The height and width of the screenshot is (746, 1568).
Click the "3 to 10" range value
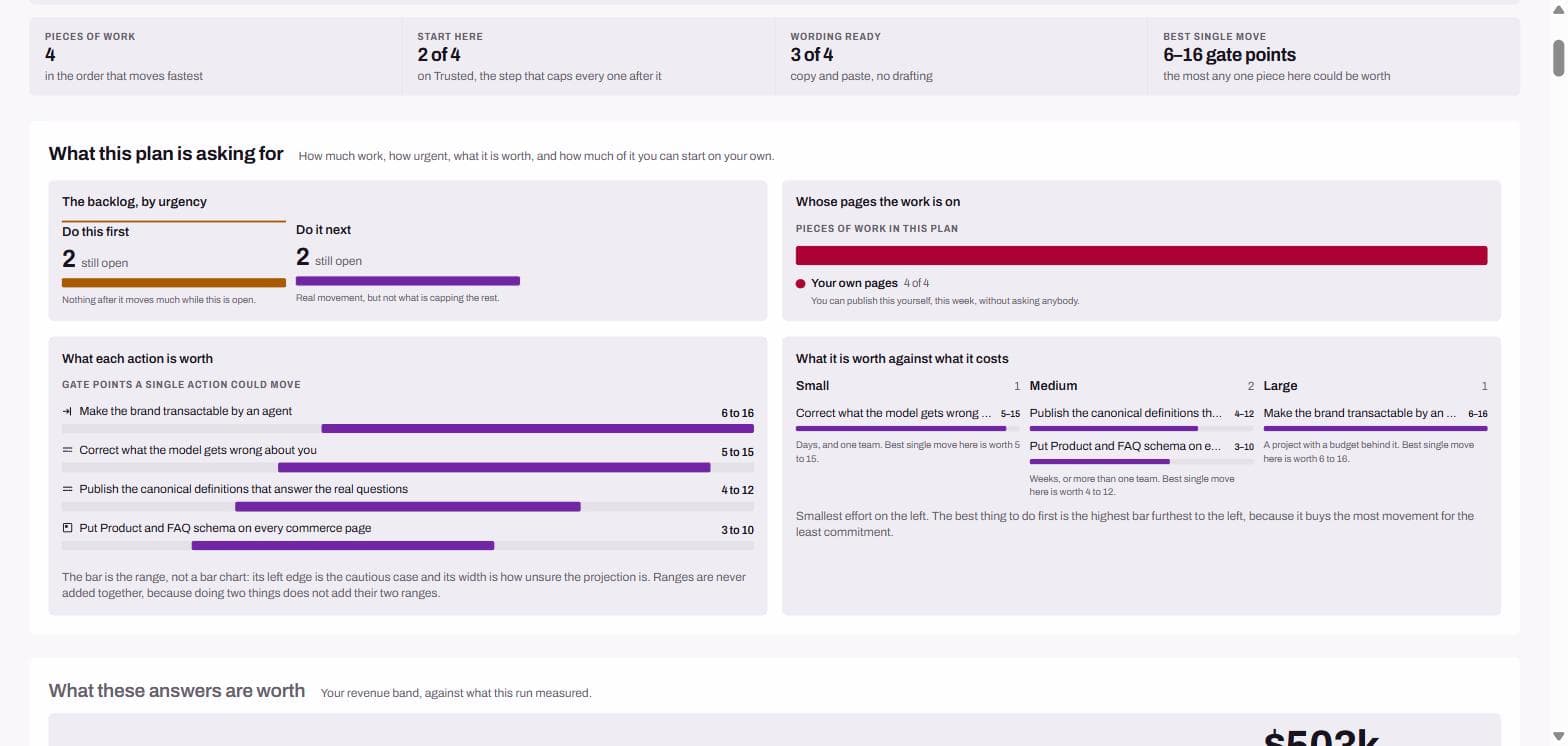pos(737,530)
